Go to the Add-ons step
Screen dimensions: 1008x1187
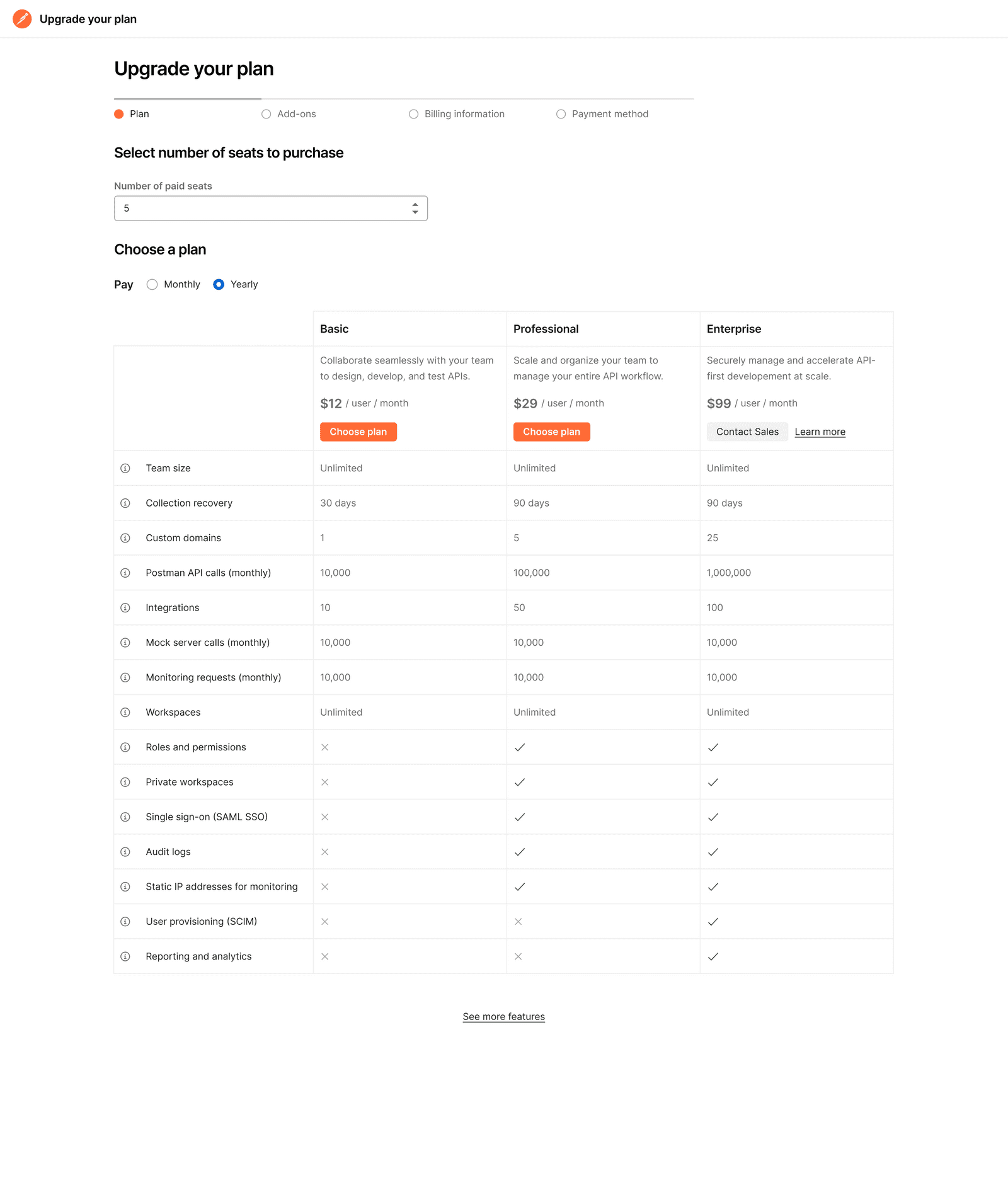pyautogui.click(x=289, y=114)
